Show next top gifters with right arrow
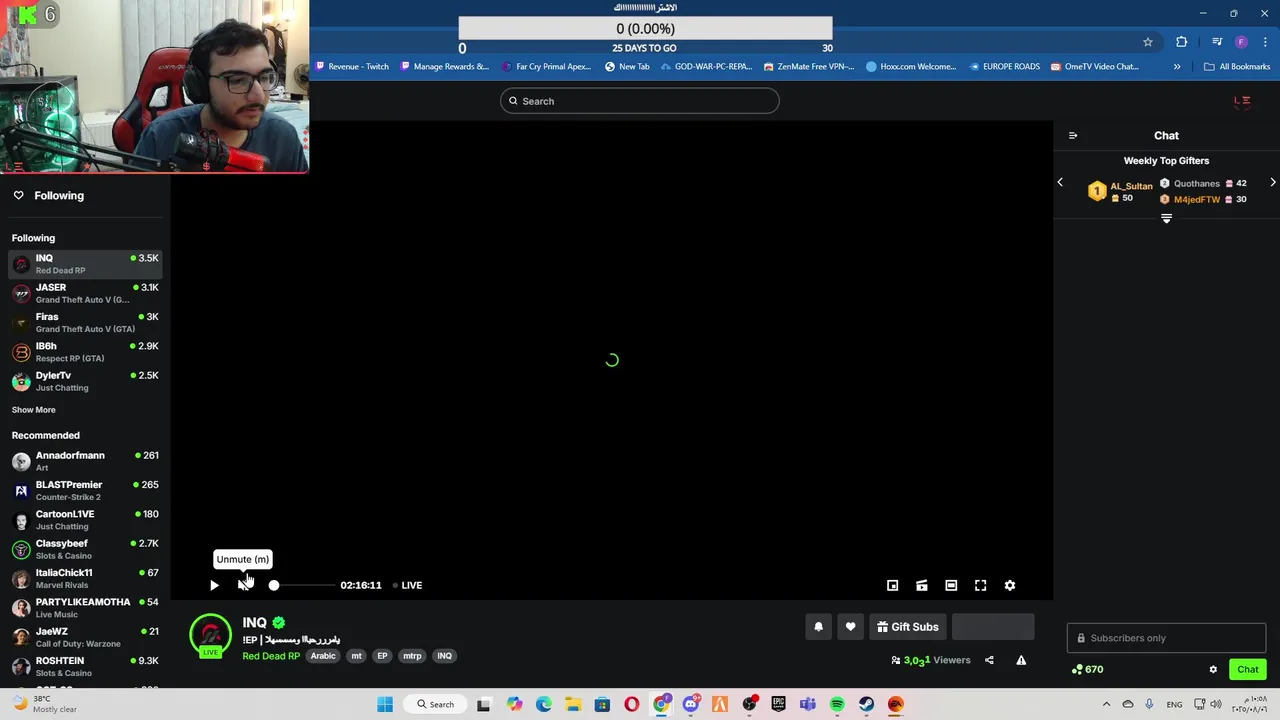 coord(1273,183)
